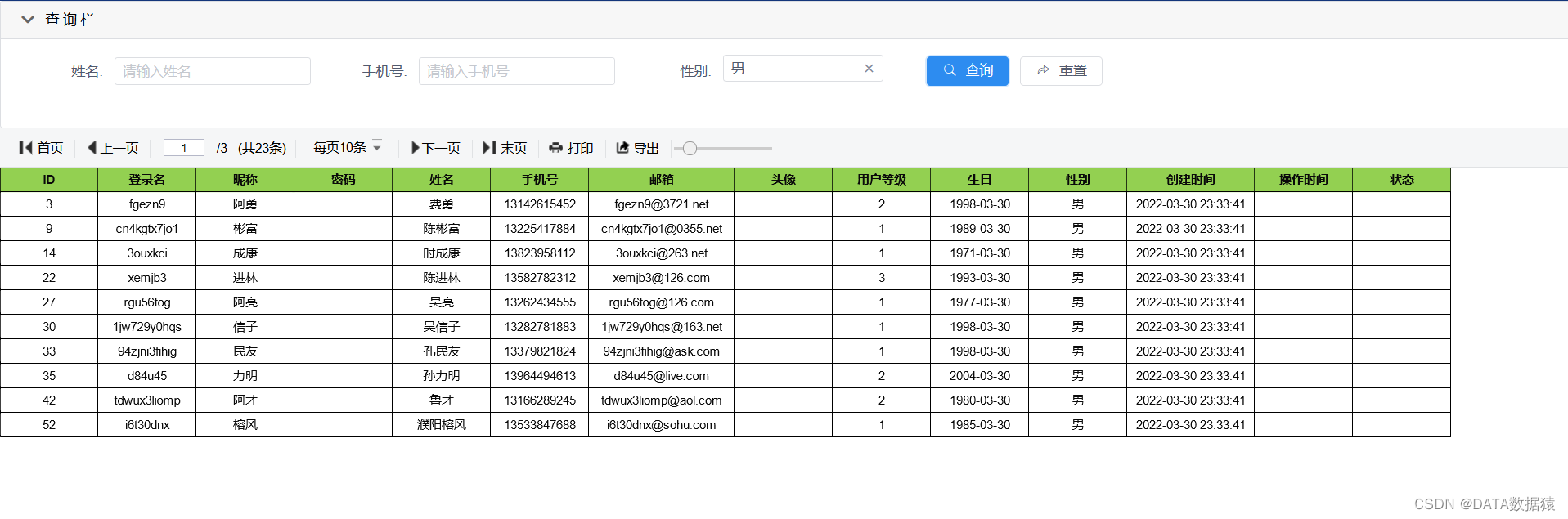Collapse the 查询栏 panel chevron

tap(28, 20)
